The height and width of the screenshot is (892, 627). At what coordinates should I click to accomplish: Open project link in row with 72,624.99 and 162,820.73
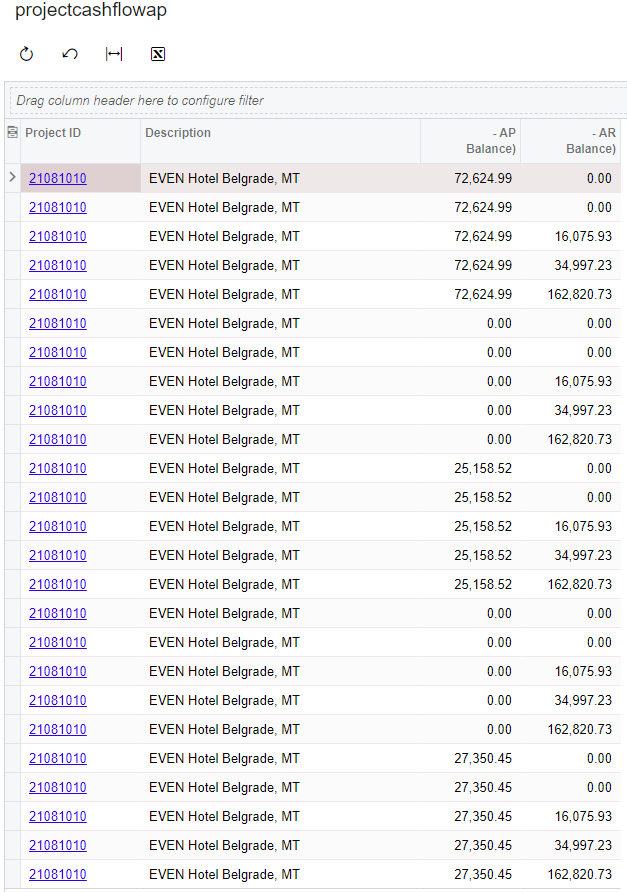coord(58,295)
